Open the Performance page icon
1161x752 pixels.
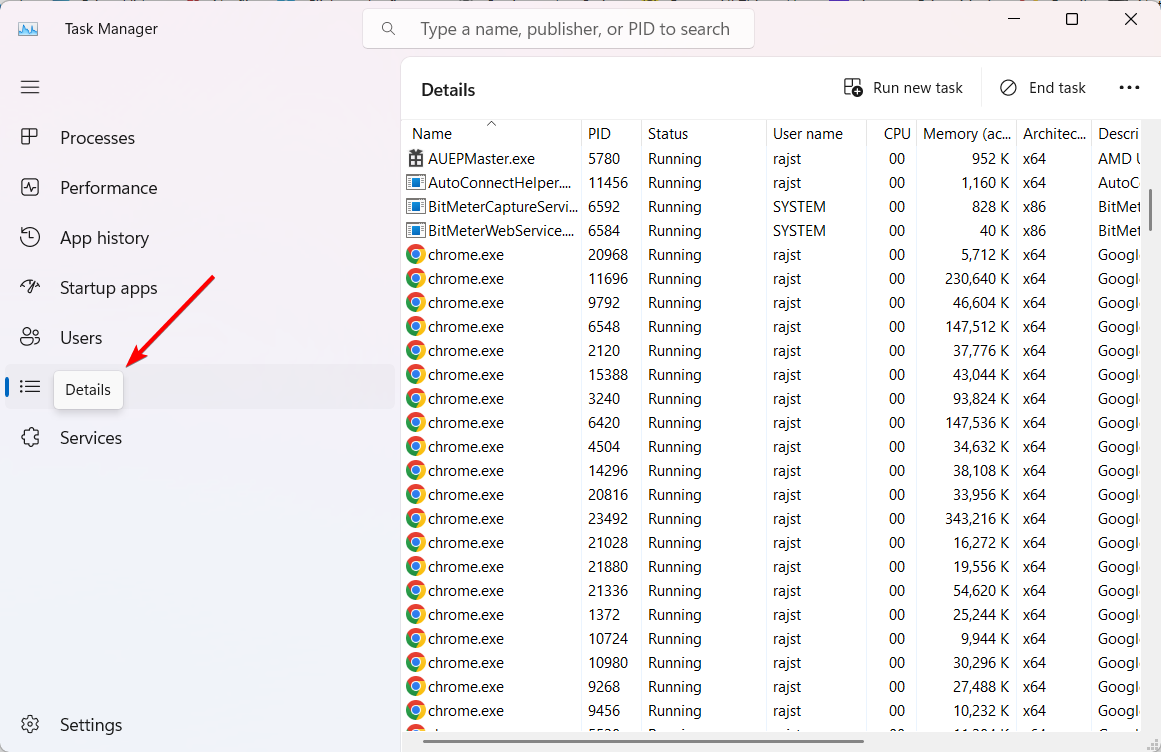(x=30, y=187)
